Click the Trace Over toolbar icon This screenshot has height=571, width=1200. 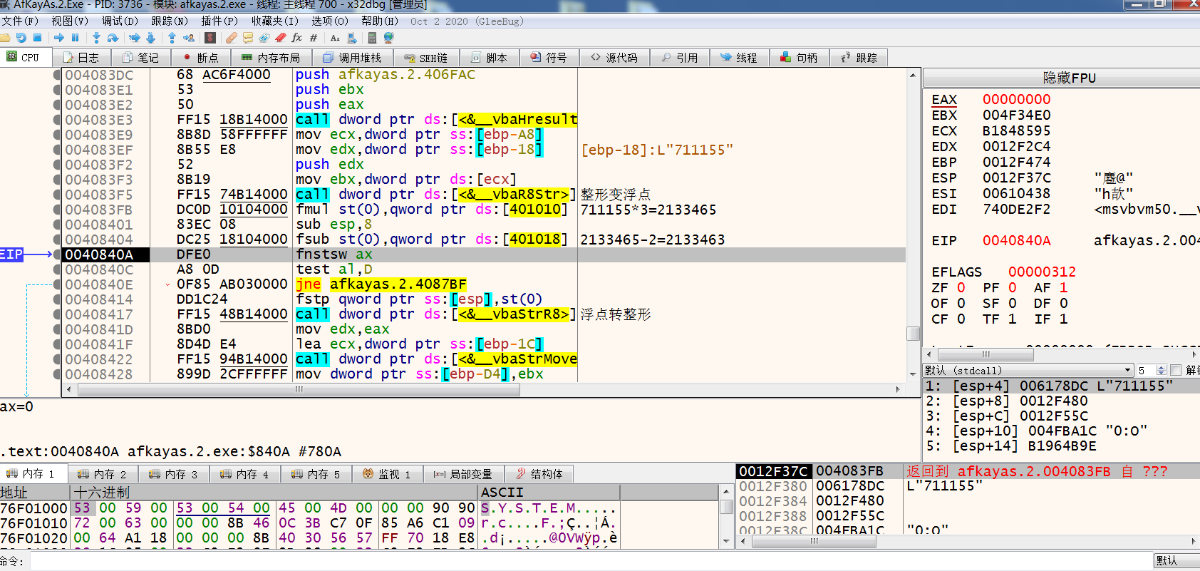pyautogui.click(x=151, y=38)
